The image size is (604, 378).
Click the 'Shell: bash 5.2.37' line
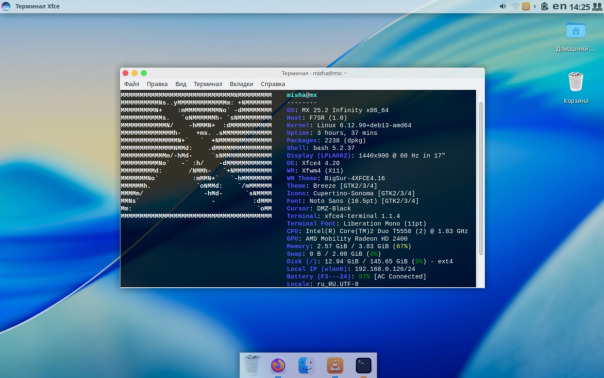[320, 148]
